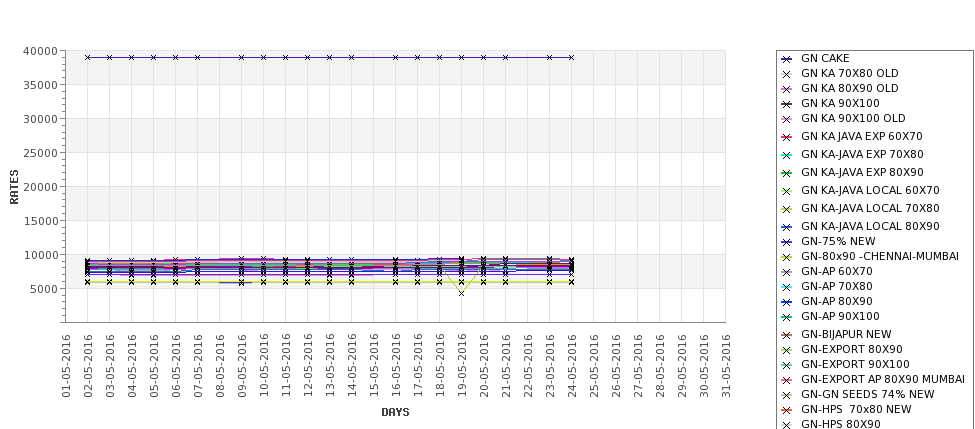Click the GN-80x90 -CHENNAI-MUMBAI legend marker
Viewport: 975px width, 429px height.
tap(787, 257)
